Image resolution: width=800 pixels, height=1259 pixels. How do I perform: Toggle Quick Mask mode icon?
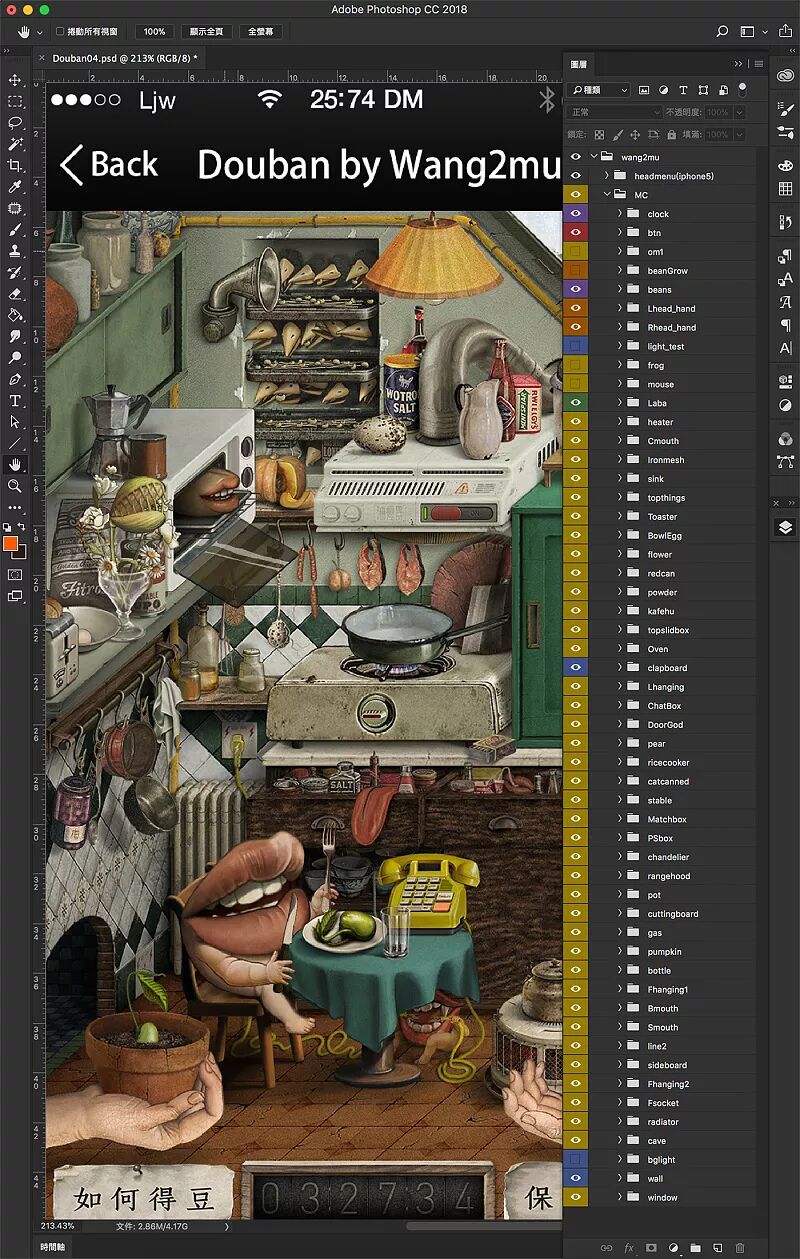pos(14,575)
